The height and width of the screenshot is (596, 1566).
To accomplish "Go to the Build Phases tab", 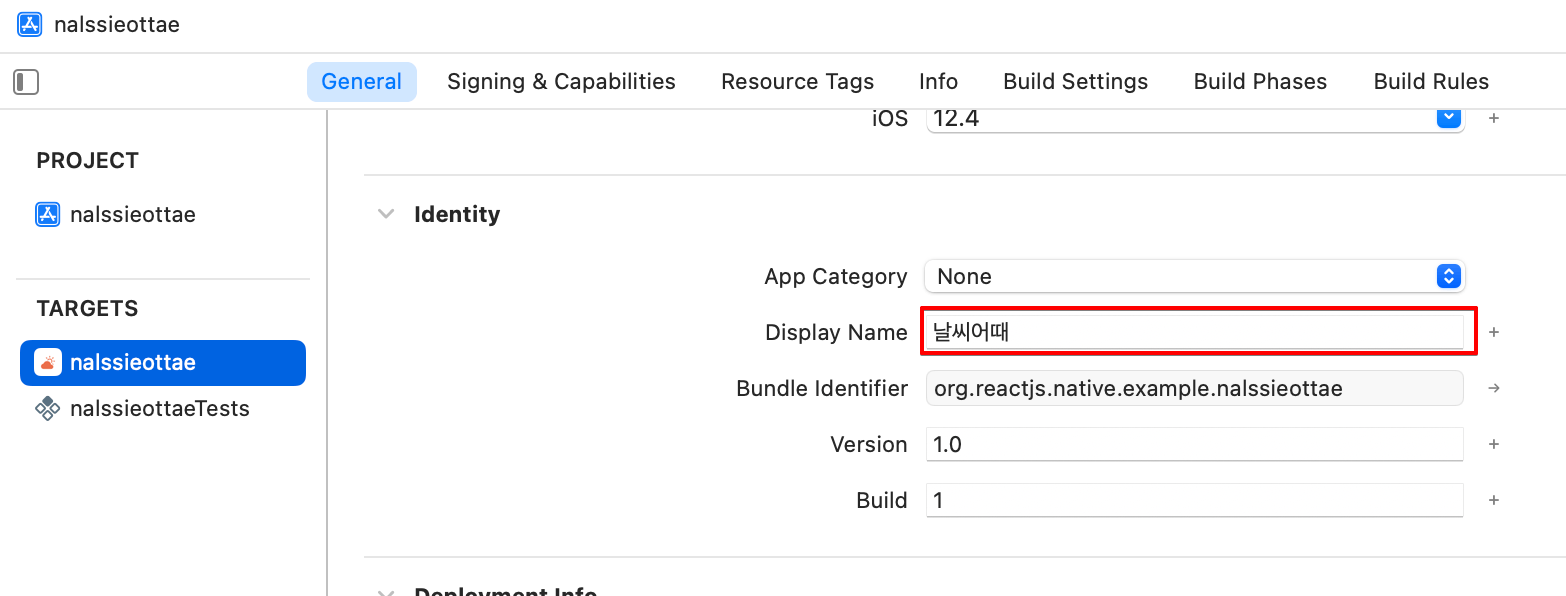I will click(1260, 82).
